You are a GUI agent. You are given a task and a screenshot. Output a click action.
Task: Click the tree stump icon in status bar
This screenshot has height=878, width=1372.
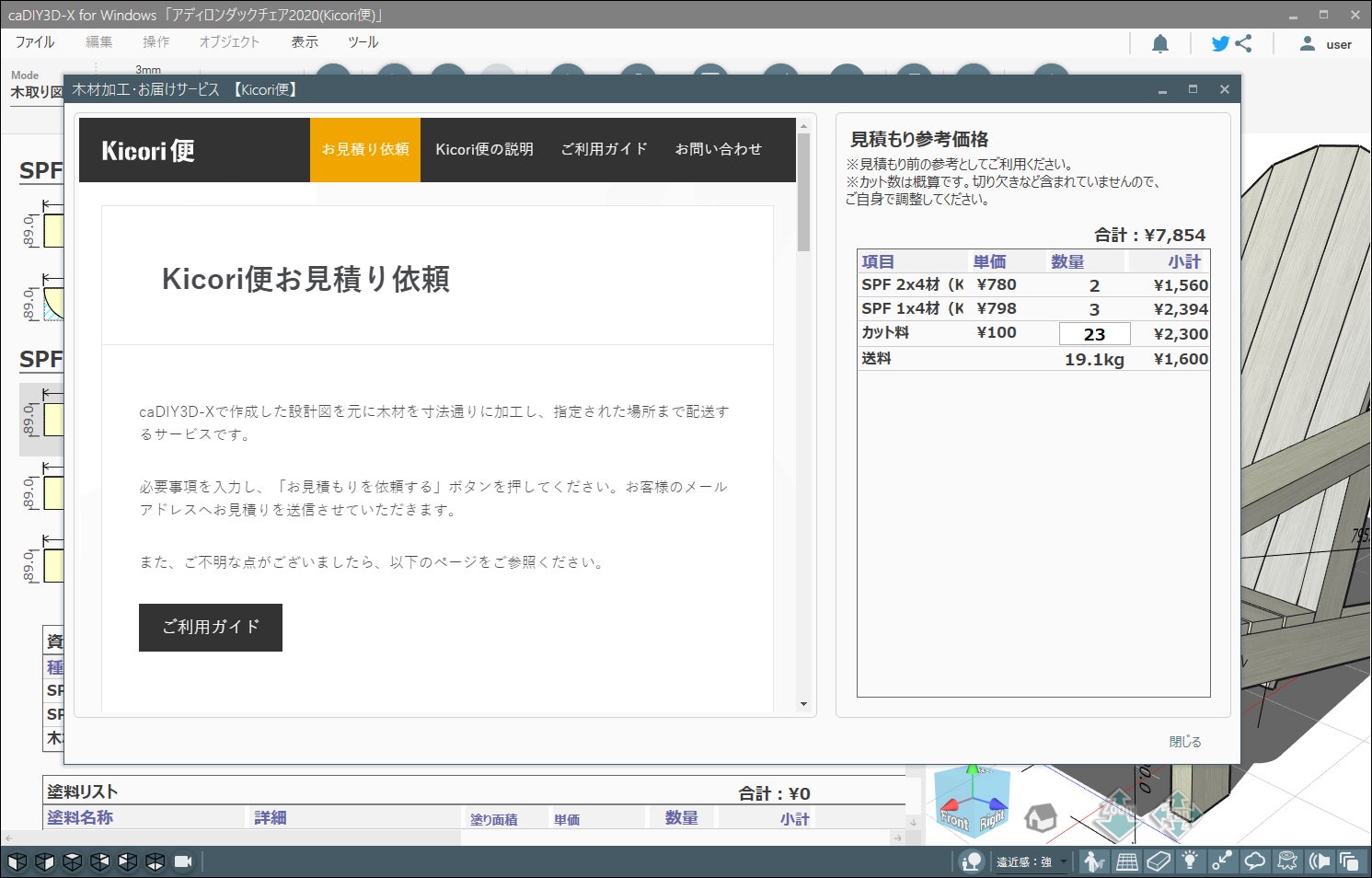pos(1287,861)
